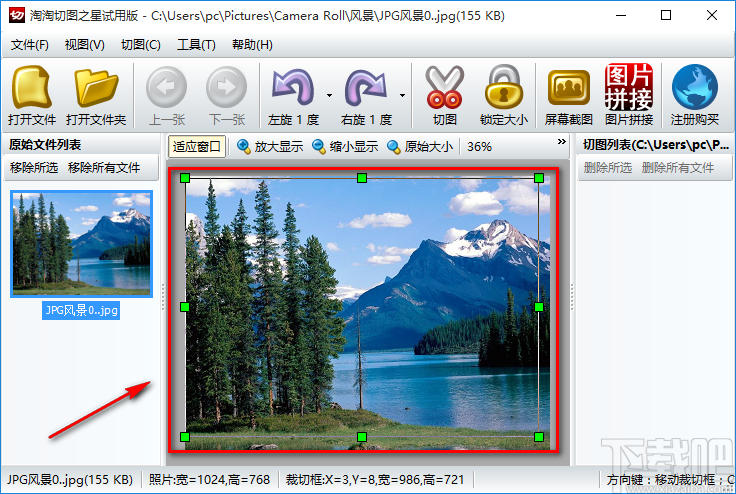
Task: Click the top-right crop frame handle
Action: tap(539, 178)
